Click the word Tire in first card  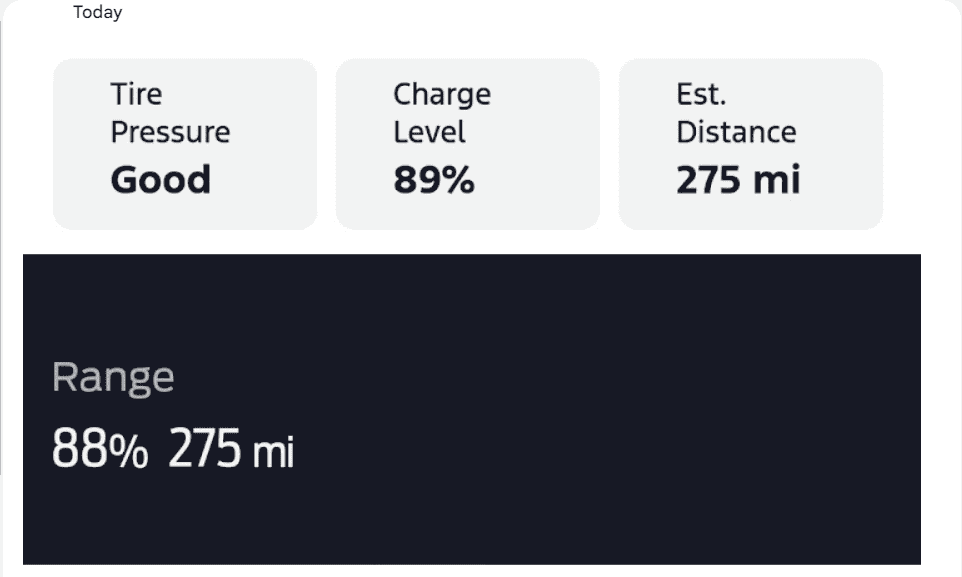click(x=136, y=94)
